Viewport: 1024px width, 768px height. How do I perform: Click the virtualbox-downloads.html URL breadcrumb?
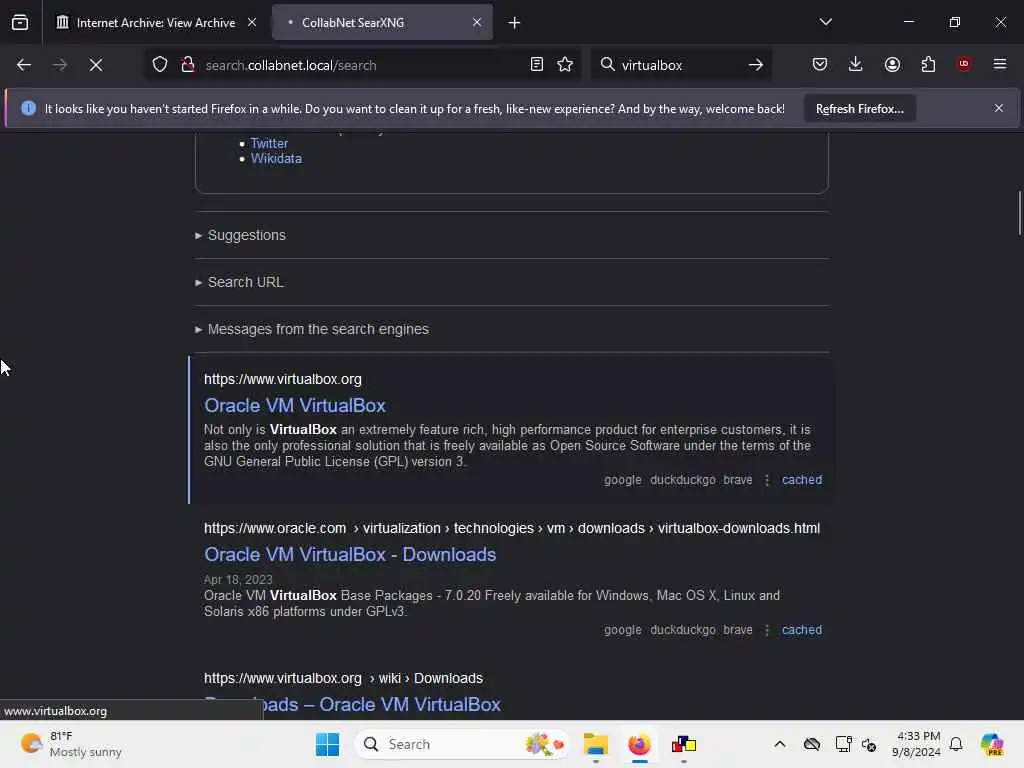(x=739, y=528)
